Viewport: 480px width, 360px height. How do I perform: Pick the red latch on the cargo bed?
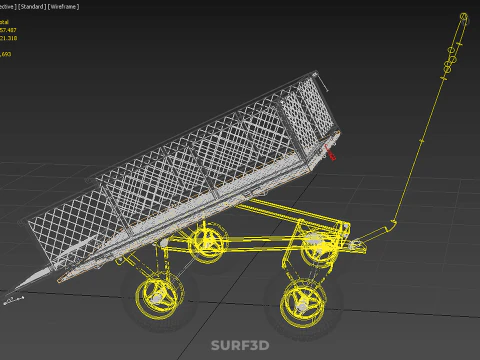pyautogui.click(x=330, y=153)
